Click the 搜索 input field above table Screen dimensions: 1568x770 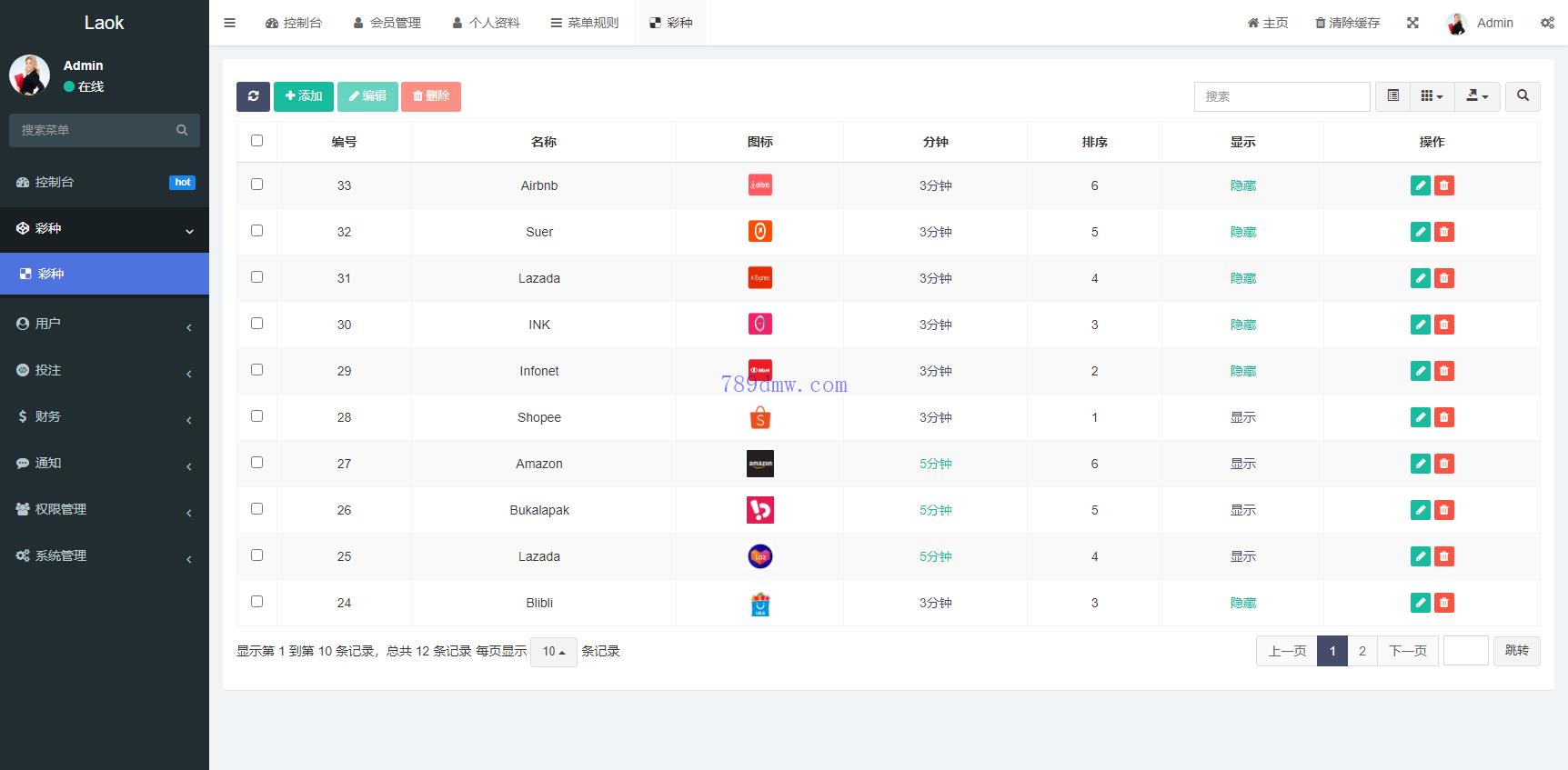(x=1282, y=96)
